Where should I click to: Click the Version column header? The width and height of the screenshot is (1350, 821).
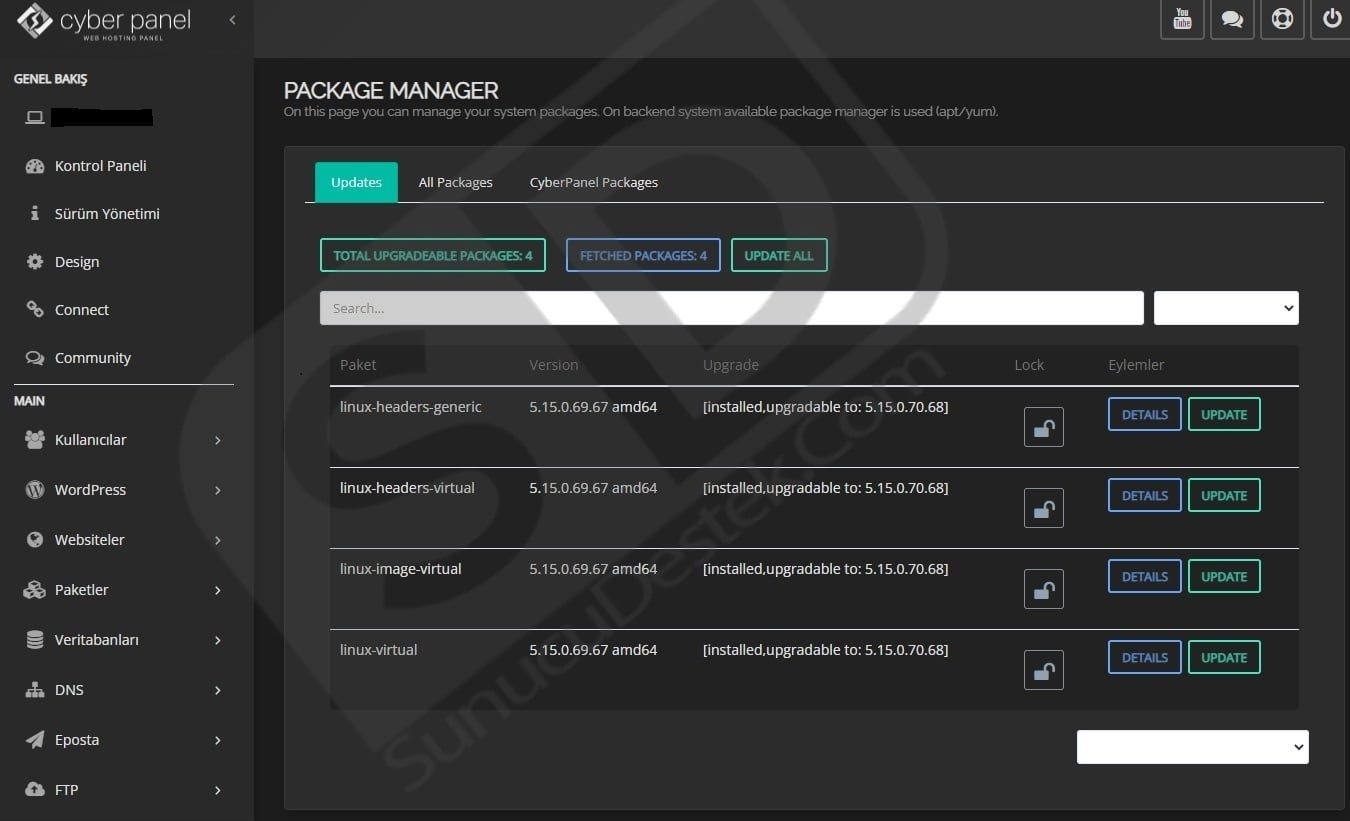click(x=553, y=365)
